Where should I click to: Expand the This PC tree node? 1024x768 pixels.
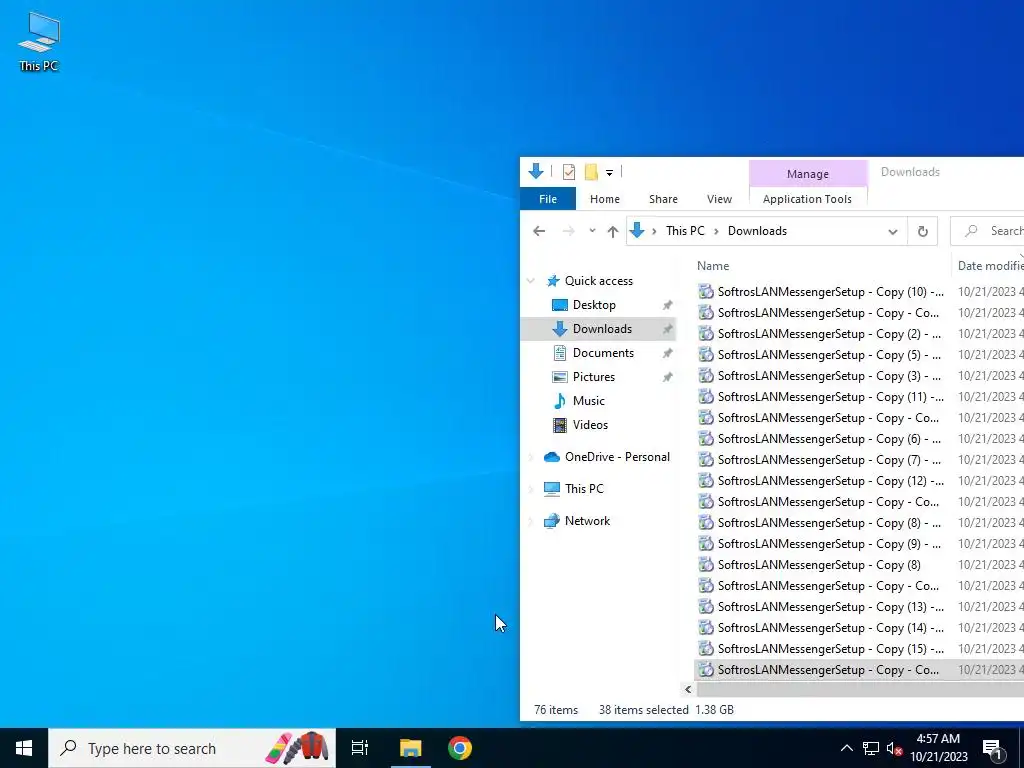pyautogui.click(x=530, y=489)
